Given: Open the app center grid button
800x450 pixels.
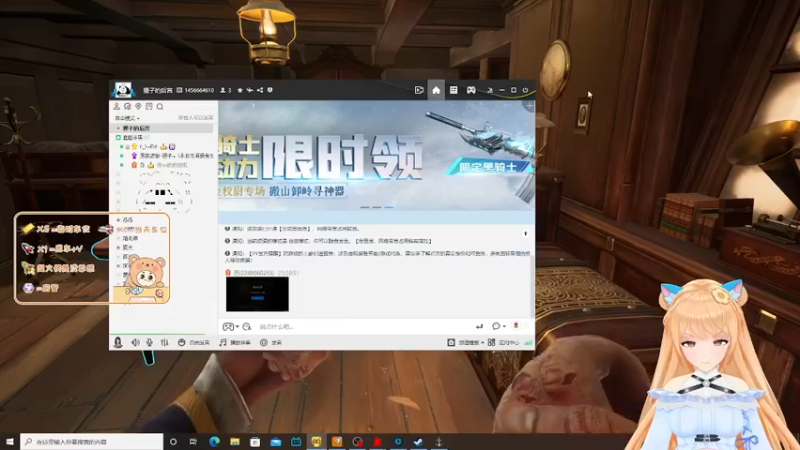Looking at the screenshot, I should point(503,342).
